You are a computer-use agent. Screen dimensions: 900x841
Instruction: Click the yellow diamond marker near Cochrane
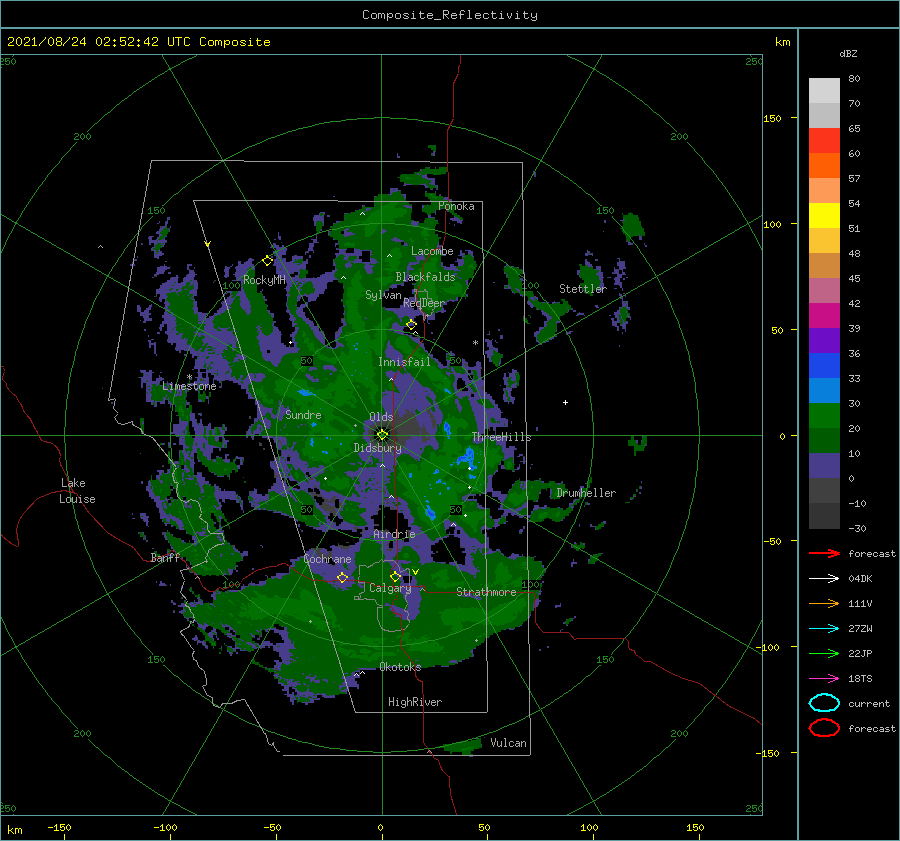(x=342, y=577)
